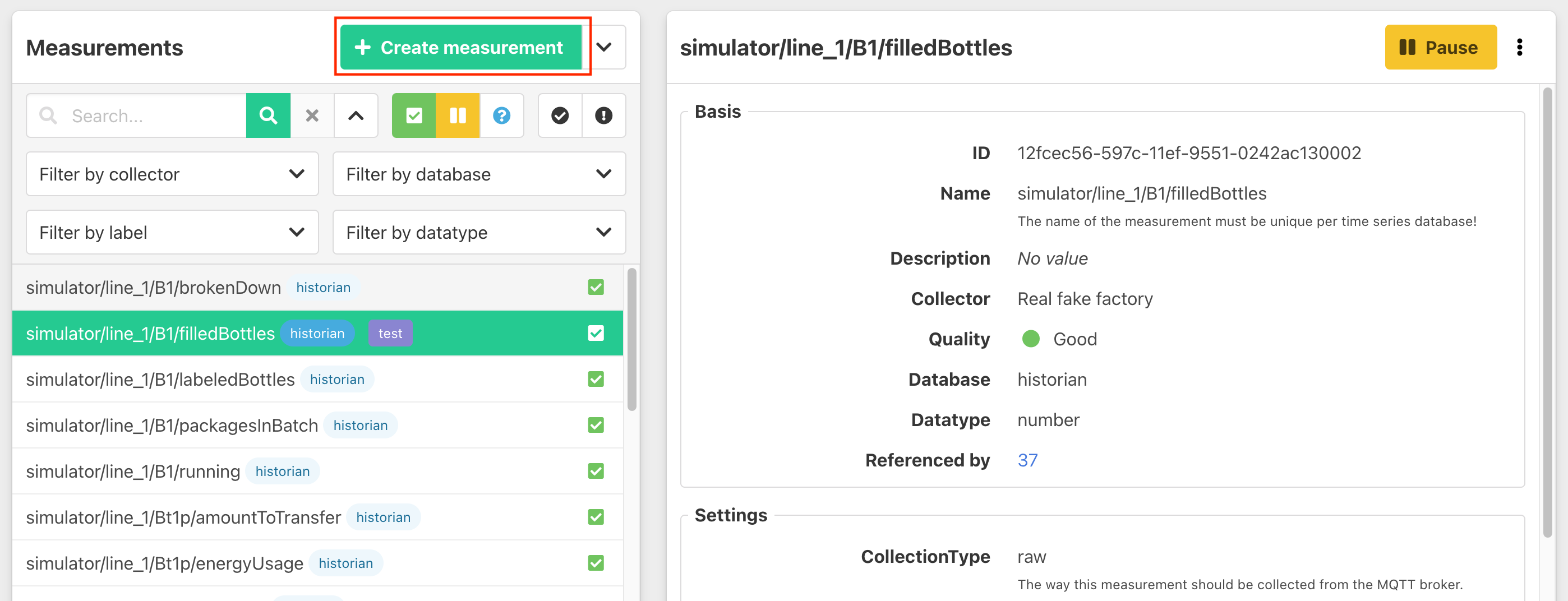The width and height of the screenshot is (1568, 601).
Task: Open the Referenced by 37 link
Action: (x=1027, y=460)
